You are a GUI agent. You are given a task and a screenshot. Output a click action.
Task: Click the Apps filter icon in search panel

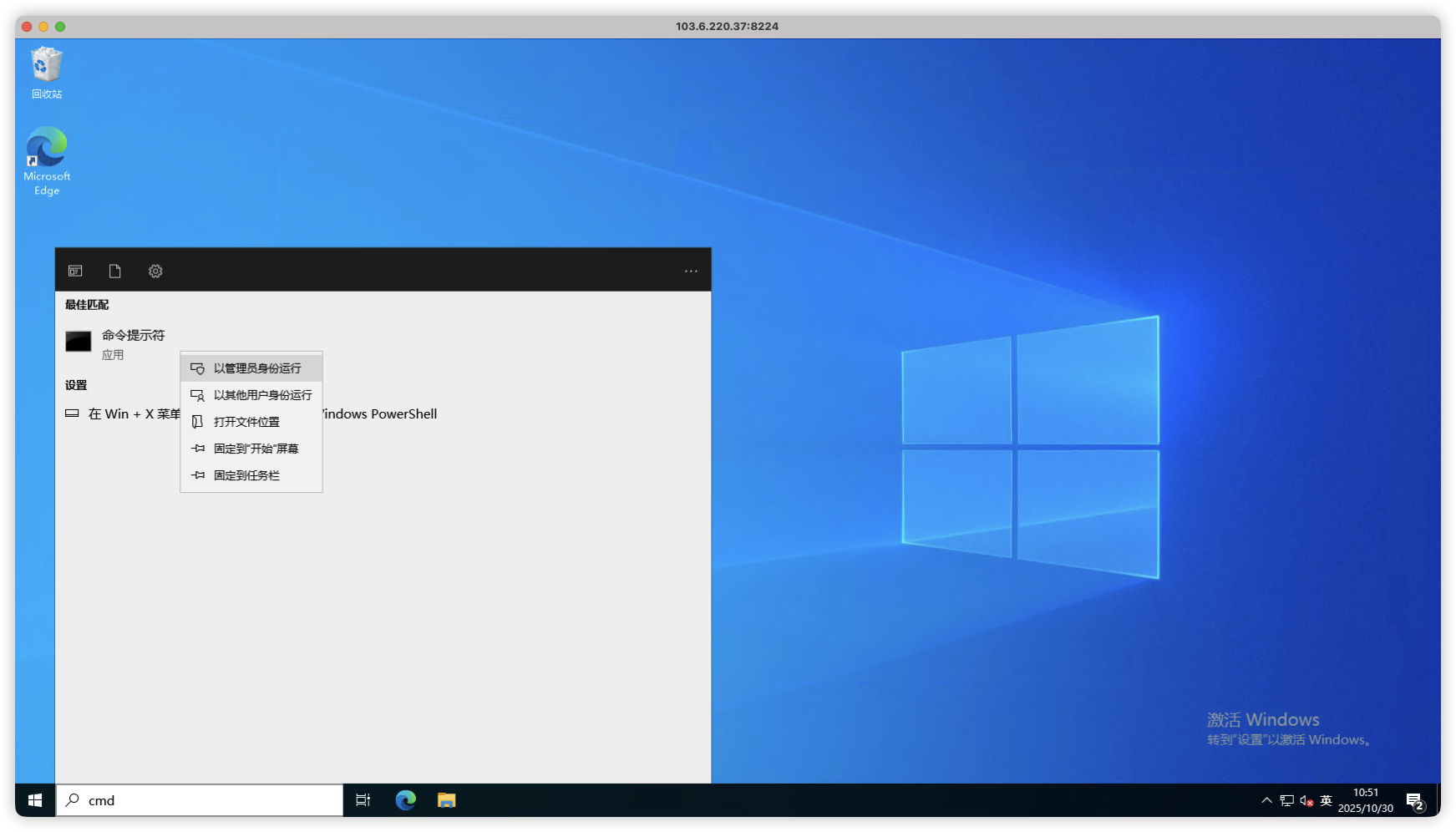[75, 271]
